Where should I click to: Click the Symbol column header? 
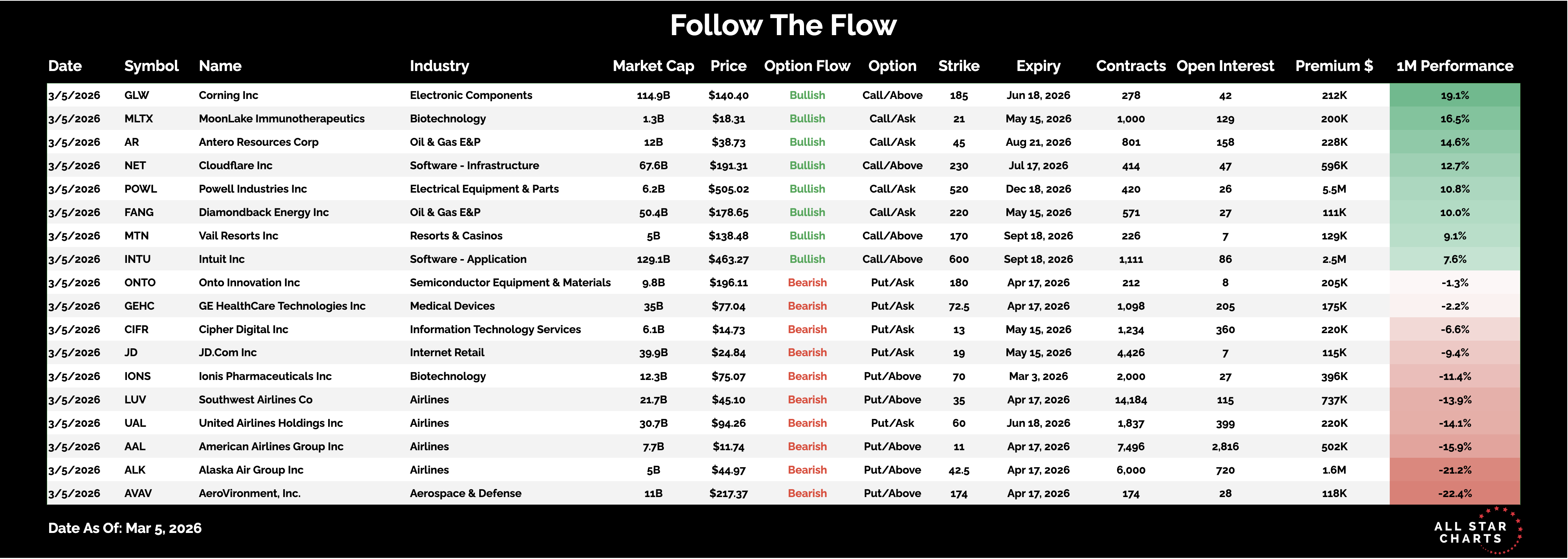pyautogui.click(x=151, y=66)
